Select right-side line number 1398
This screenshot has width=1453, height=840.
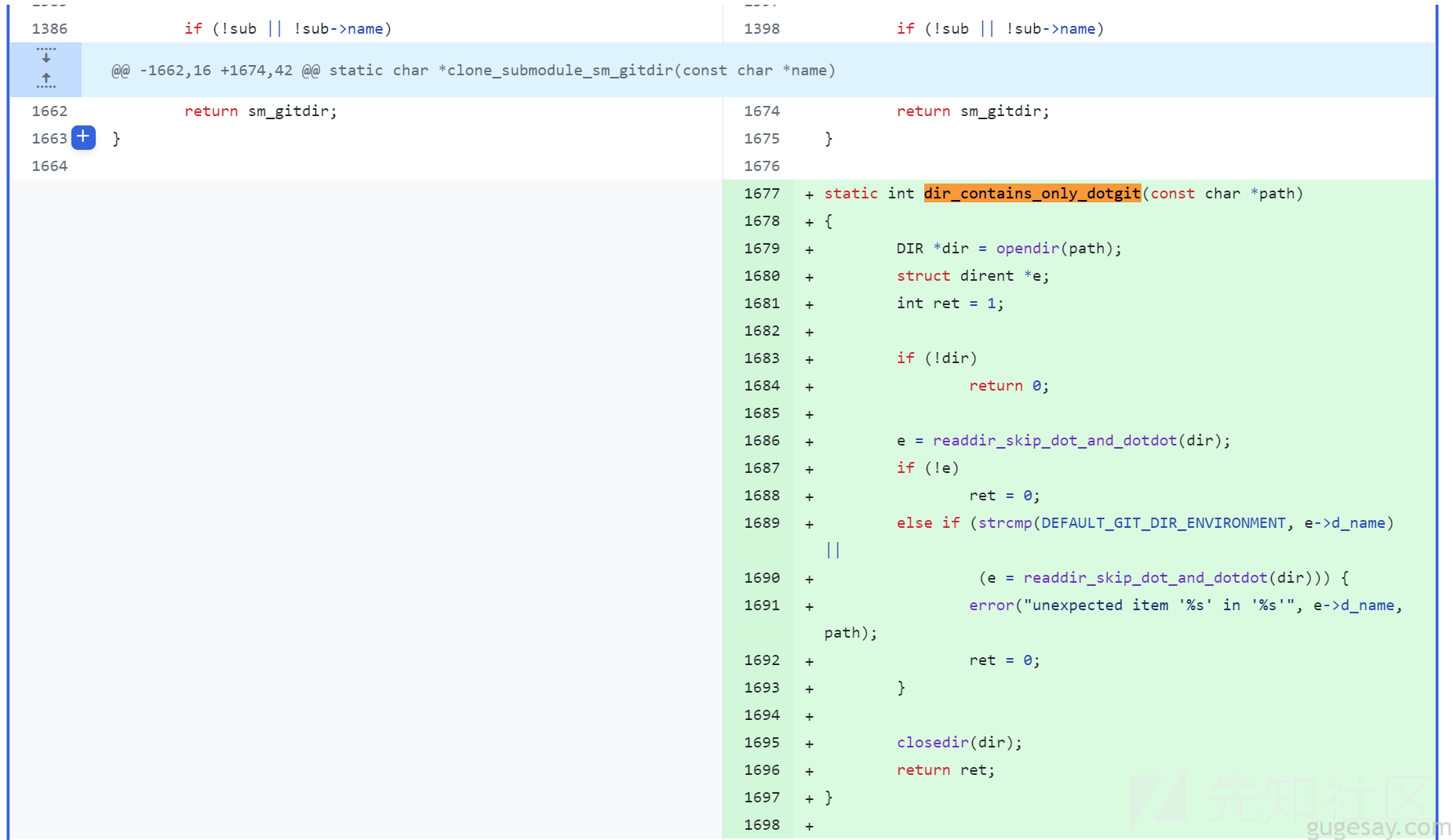coord(762,28)
